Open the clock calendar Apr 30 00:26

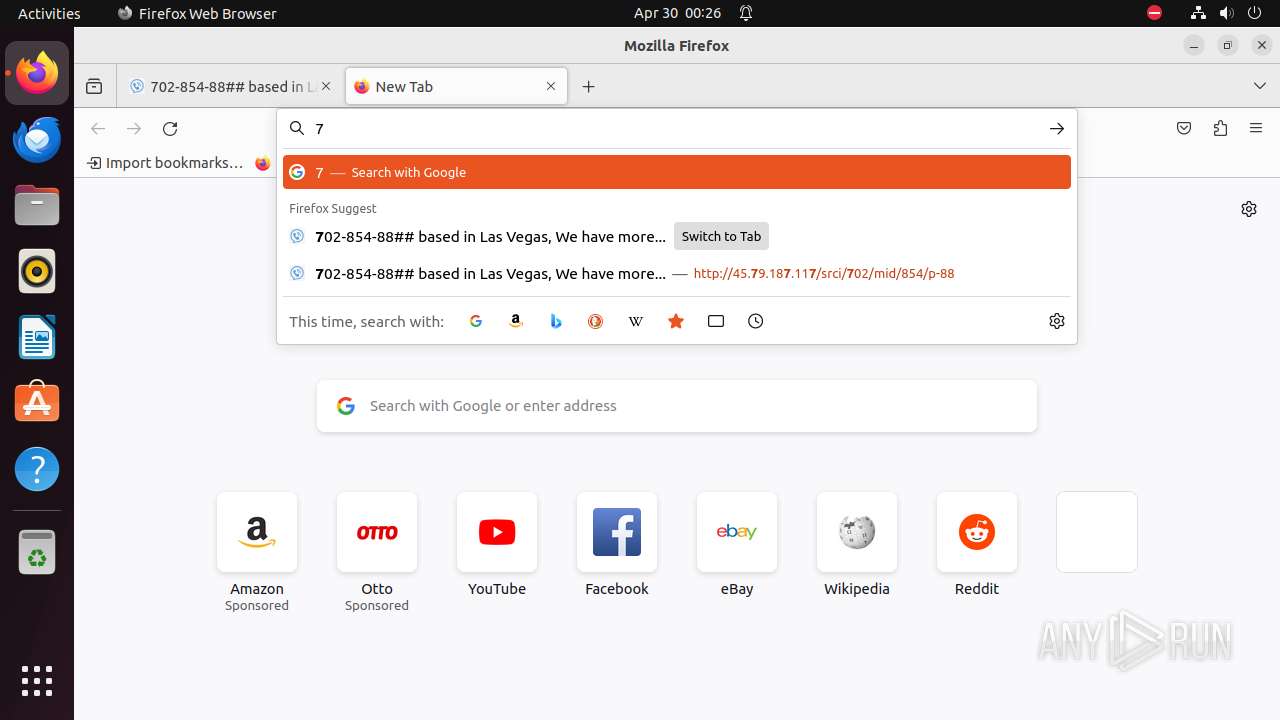[x=677, y=13]
